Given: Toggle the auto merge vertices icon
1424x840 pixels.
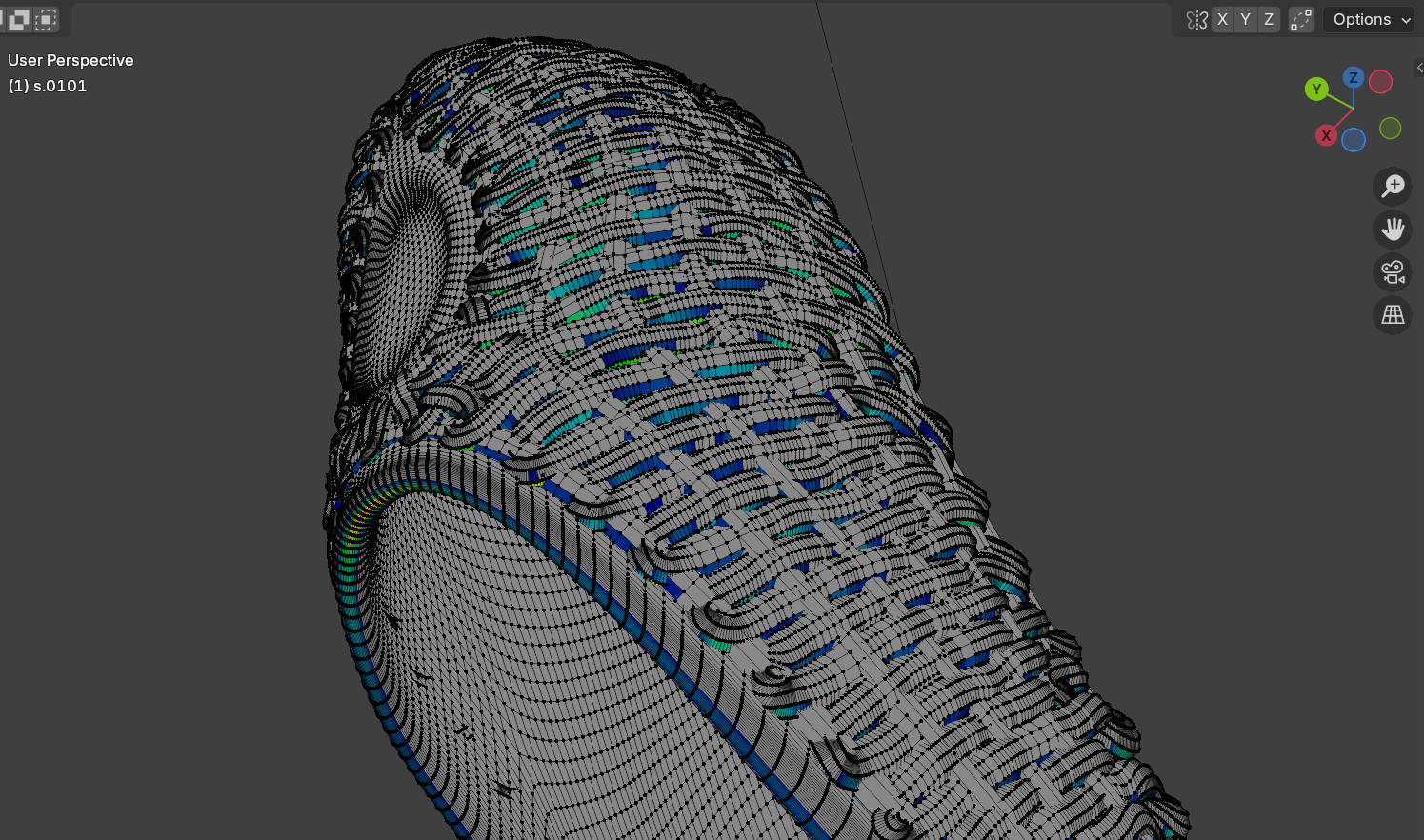Looking at the screenshot, I should click(x=1301, y=20).
